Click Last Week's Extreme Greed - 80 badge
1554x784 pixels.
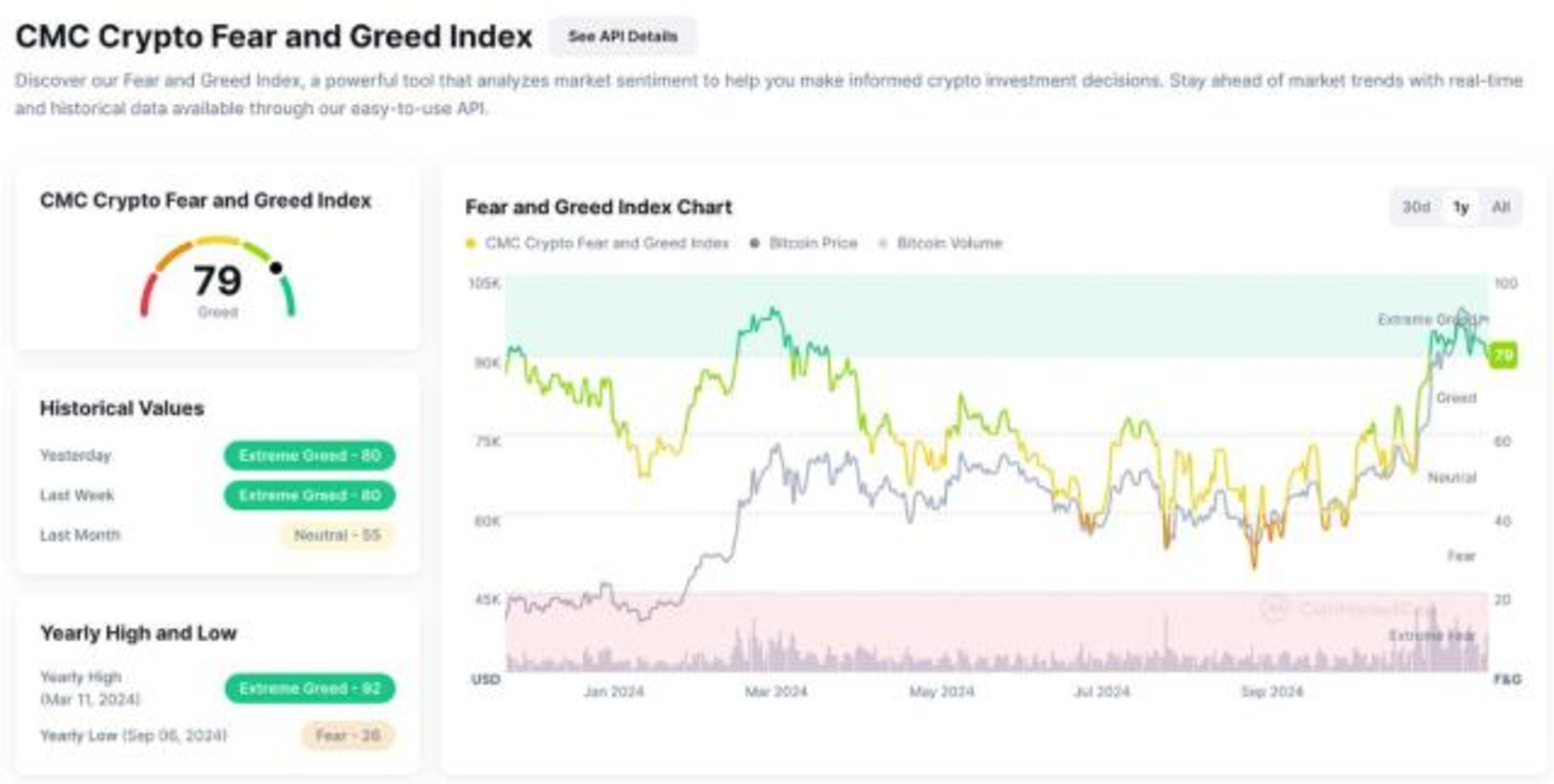tap(309, 495)
